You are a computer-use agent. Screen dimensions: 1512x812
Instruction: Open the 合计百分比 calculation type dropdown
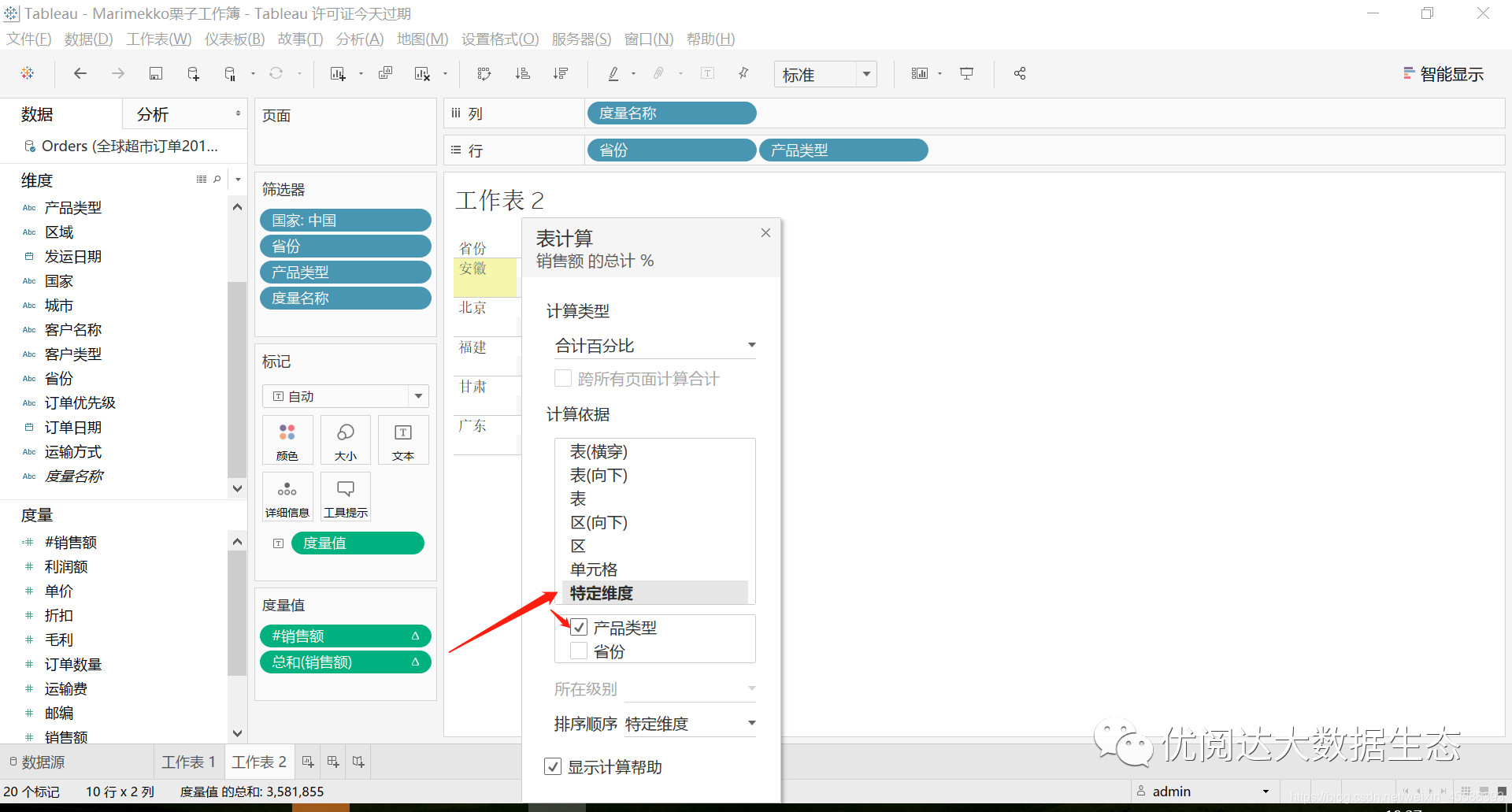pyautogui.click(x=655, y=346)
